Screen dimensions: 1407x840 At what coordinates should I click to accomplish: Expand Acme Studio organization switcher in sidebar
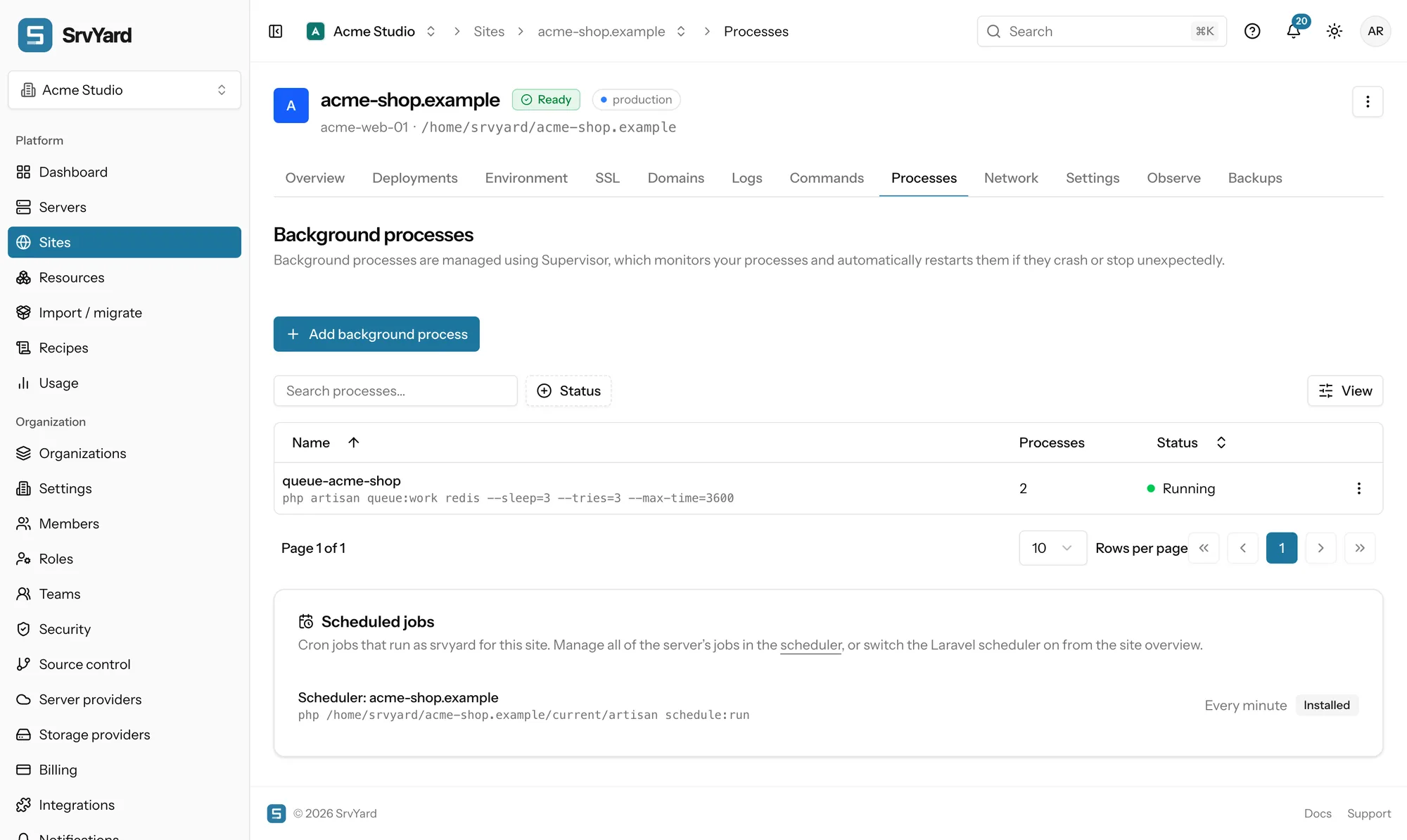point(125,90)
